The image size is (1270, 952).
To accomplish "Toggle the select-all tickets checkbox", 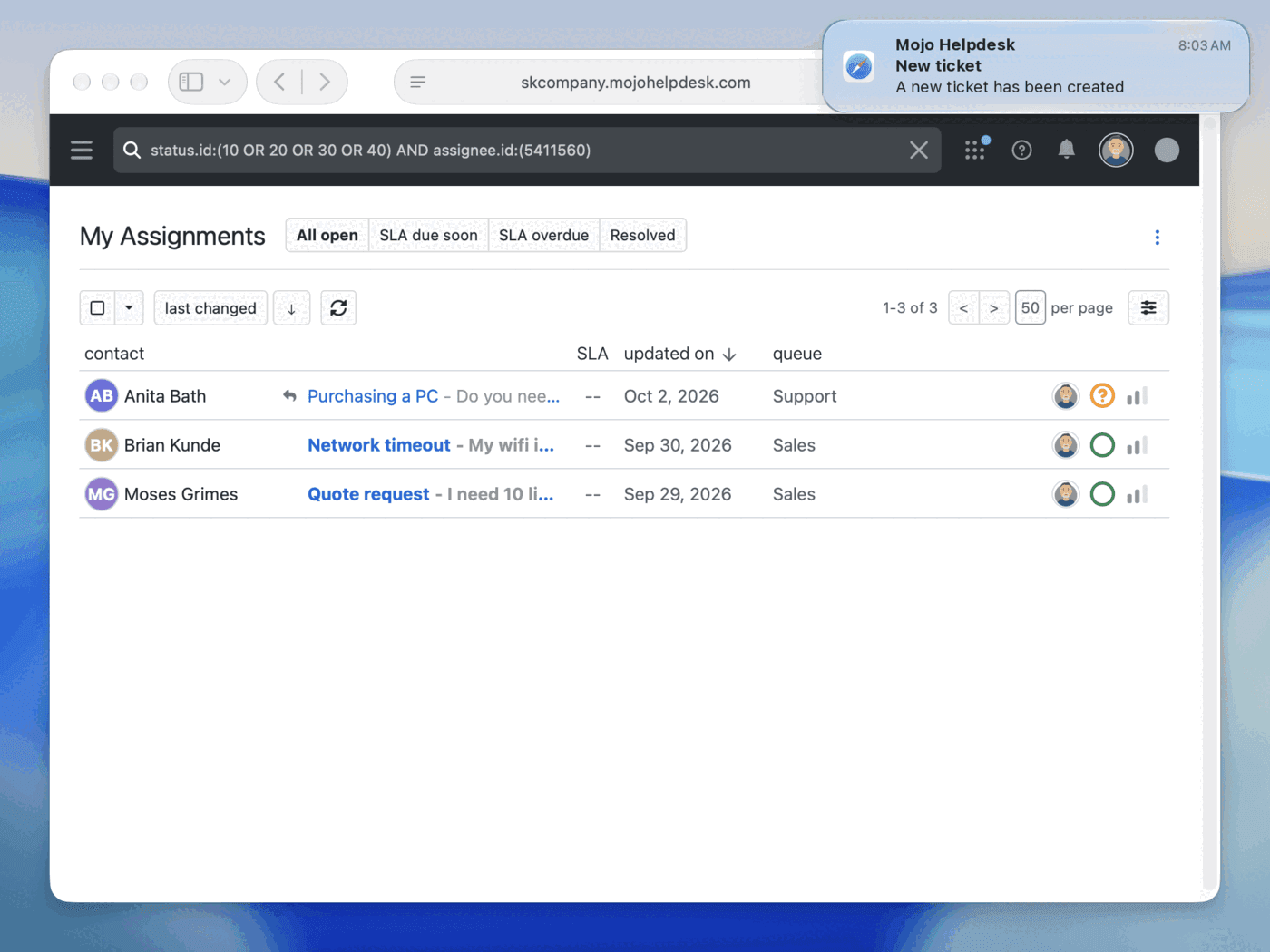I will (x=98, y=308).
